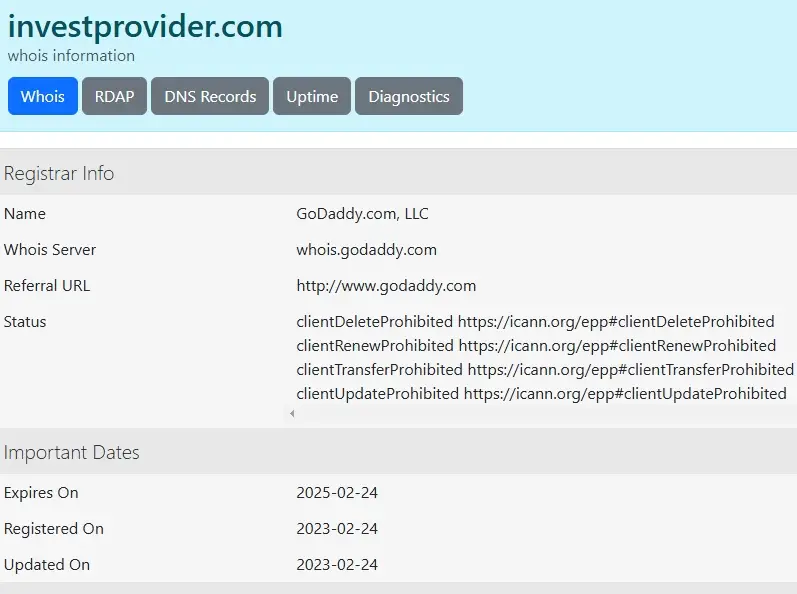Click the http://www.godaddy.com referral URL
This screenshot has width=797, height=594.
point(386,285)
